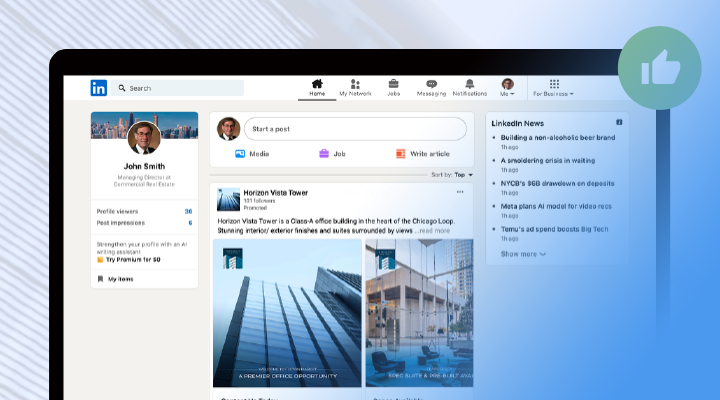Open the Me profile dropdown
720x400 pixels.
507,88
